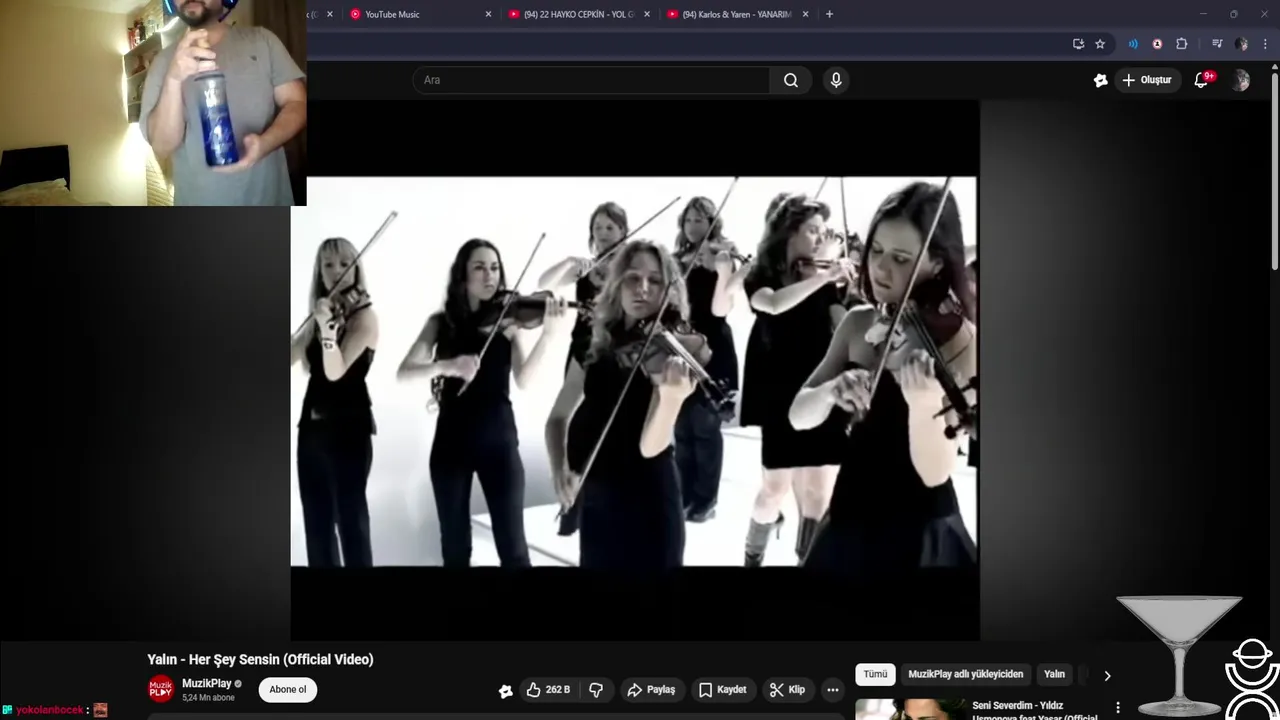
Task: Close the Karlos & Yaren tab
Action: coord(805,14)
